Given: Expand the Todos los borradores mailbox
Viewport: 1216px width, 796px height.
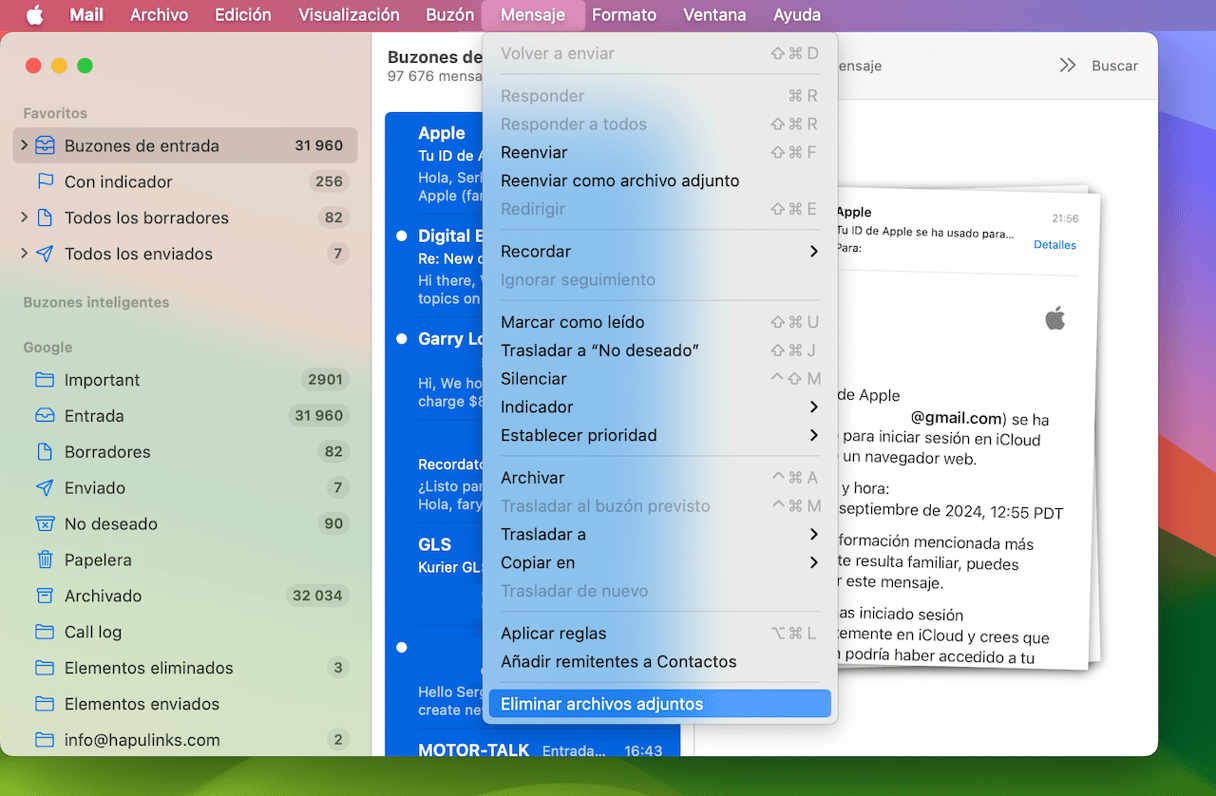Looking at the screenshot, I should pyautogui.click(x=24, y=218).
